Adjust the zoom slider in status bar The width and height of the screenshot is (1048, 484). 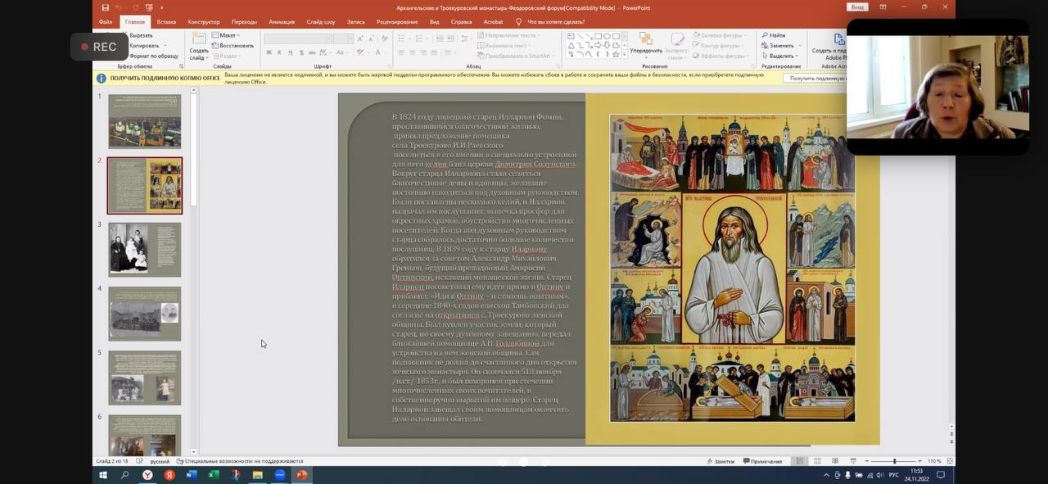tap(895, 461)
